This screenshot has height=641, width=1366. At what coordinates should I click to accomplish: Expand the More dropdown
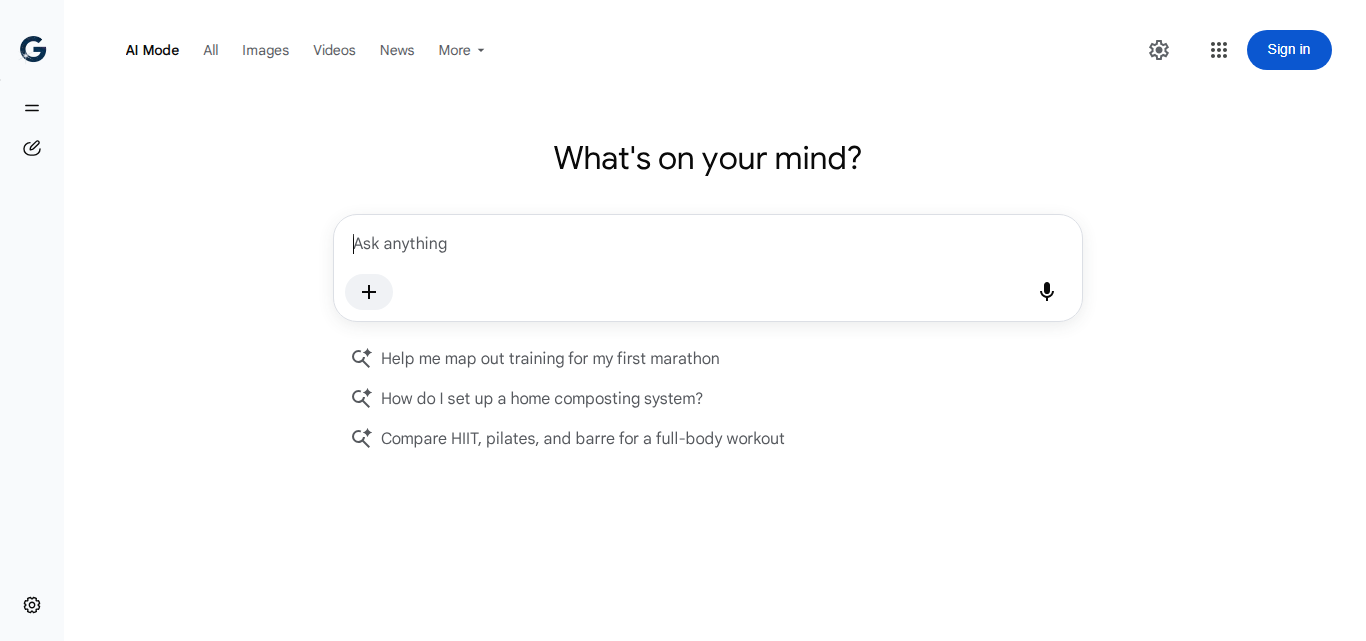[x=461, y=50]
